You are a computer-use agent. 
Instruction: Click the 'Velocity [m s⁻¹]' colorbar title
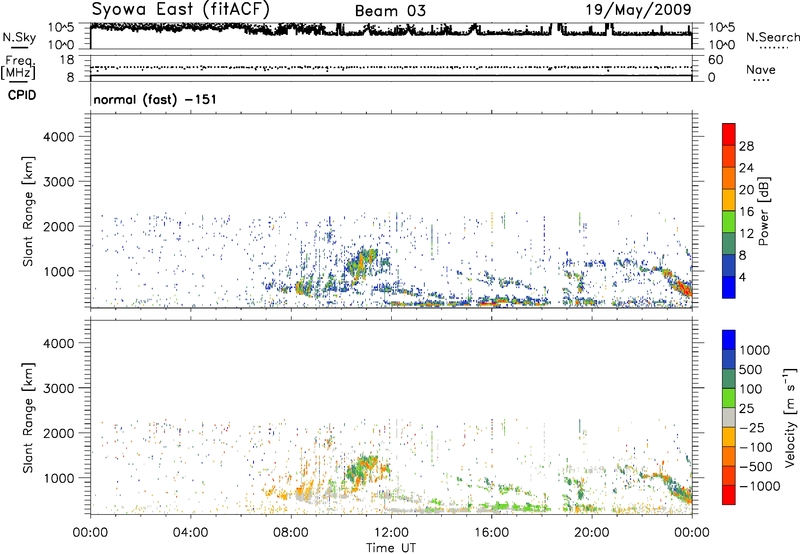[x=790, y=417]
